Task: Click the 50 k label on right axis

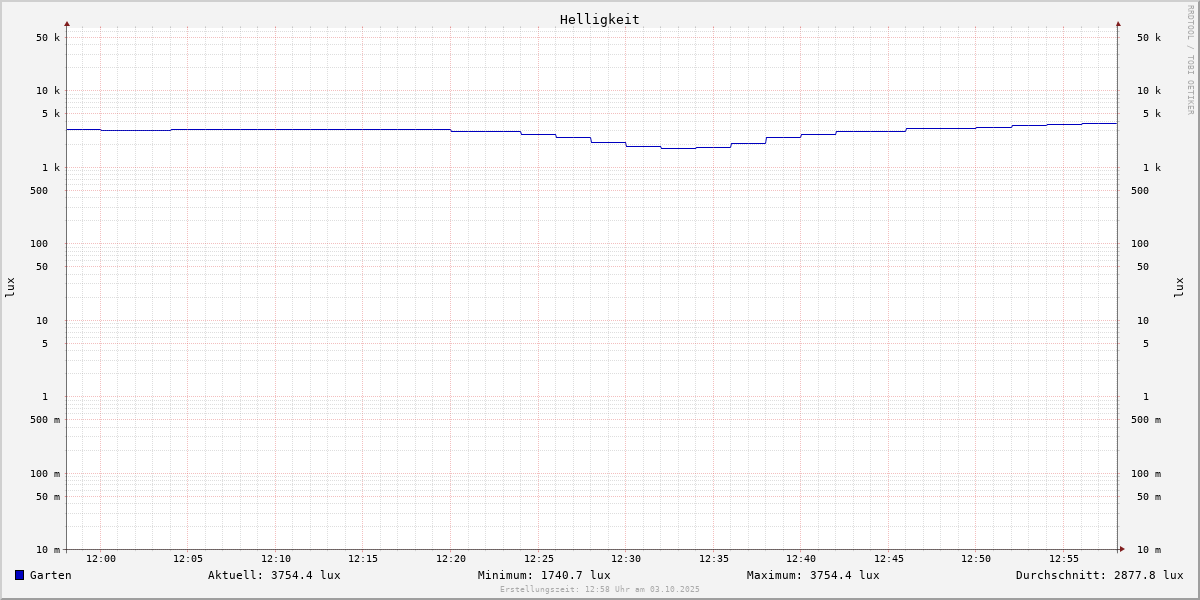Action: point(1148,38)
